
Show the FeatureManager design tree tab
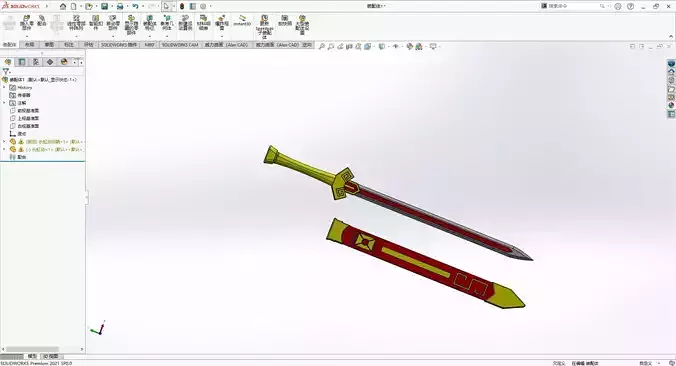point(8,62)
